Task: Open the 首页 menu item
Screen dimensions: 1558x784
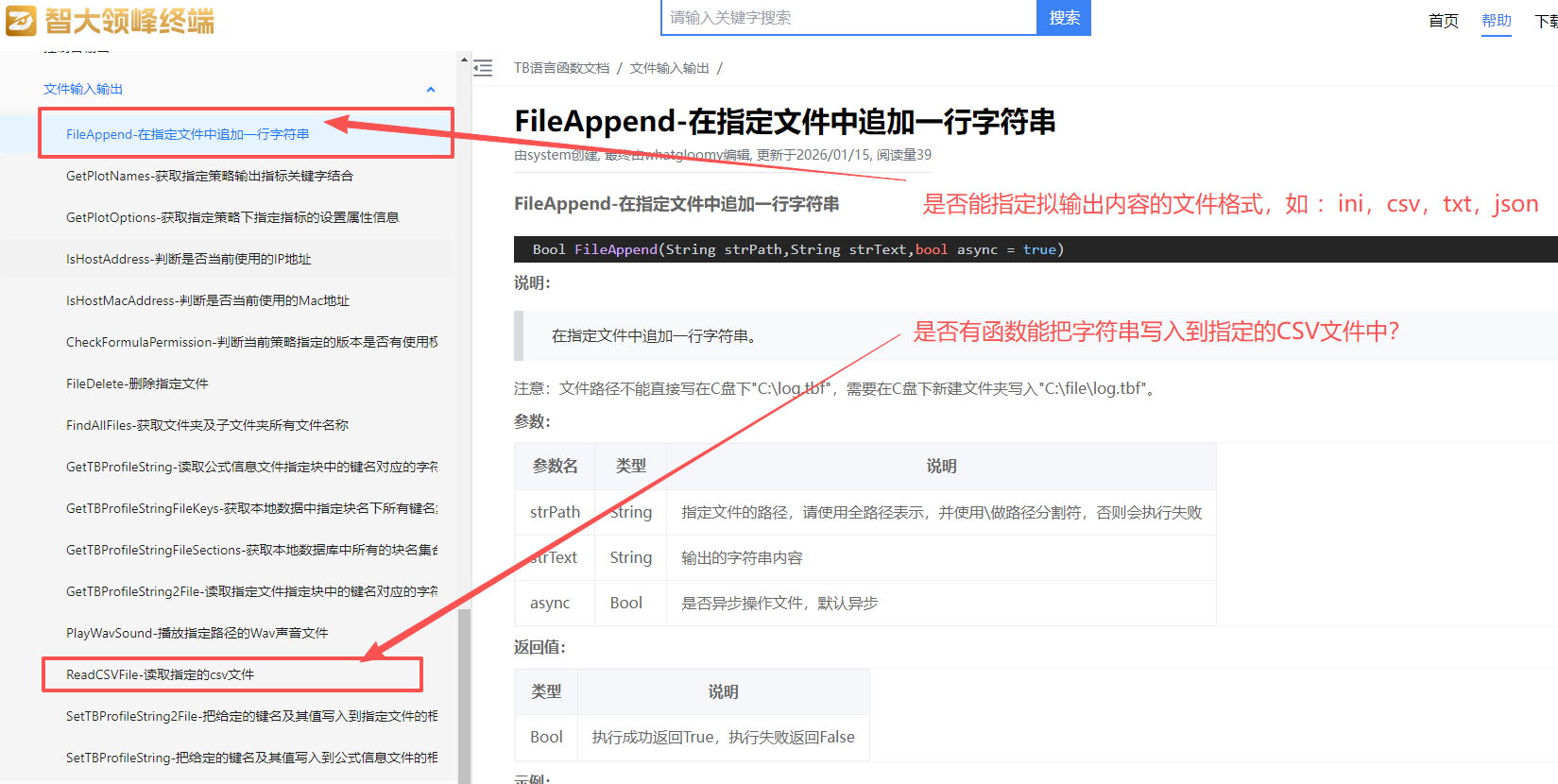Action: point(1443,21)
